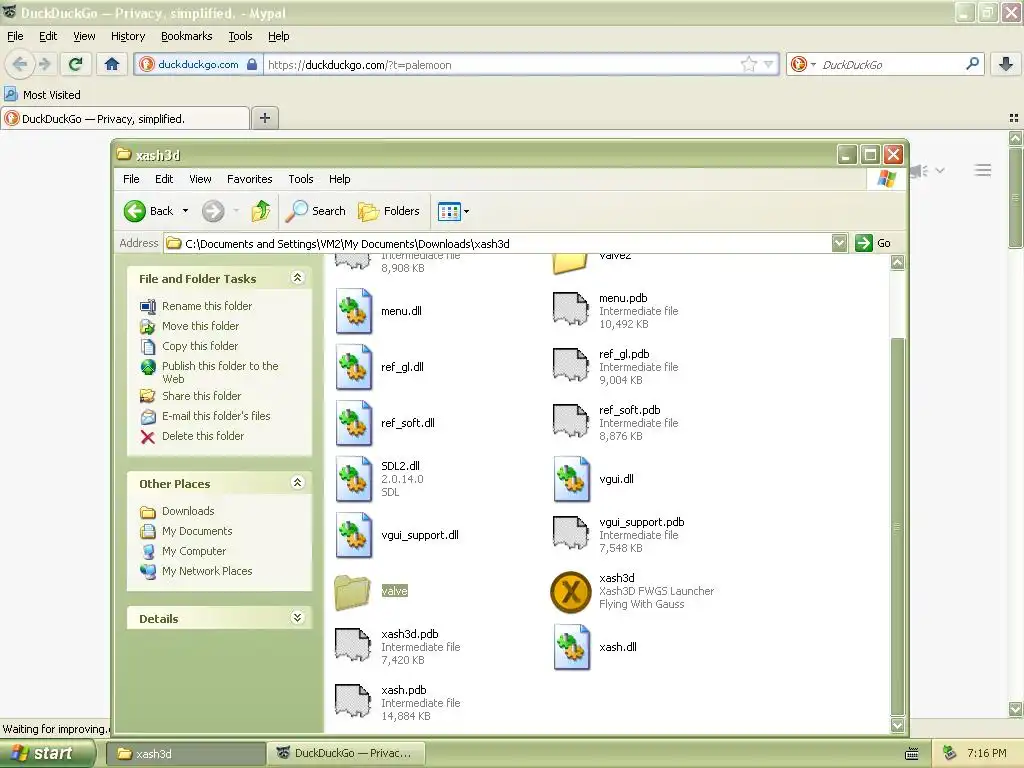Click Share this folder
Viewport: 1024px width, 768px height.
pos(202,396)
